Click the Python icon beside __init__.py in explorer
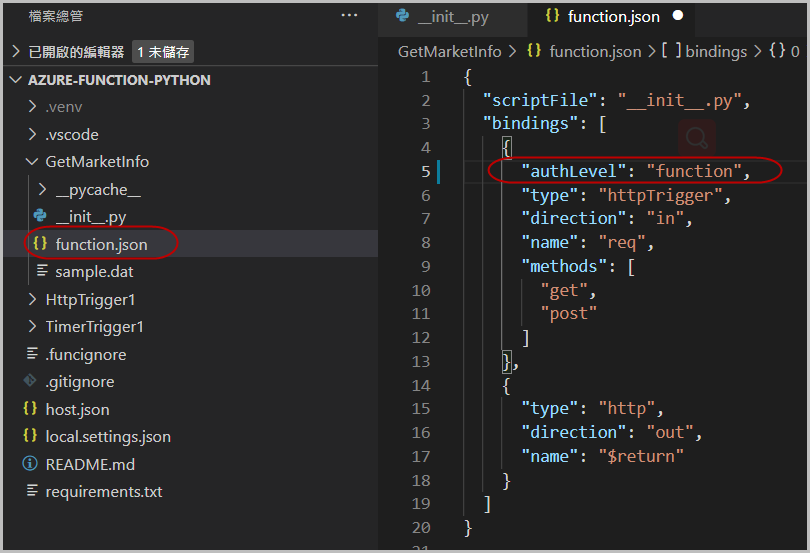The width and height of the screenshot is (810, 553). 40,216
